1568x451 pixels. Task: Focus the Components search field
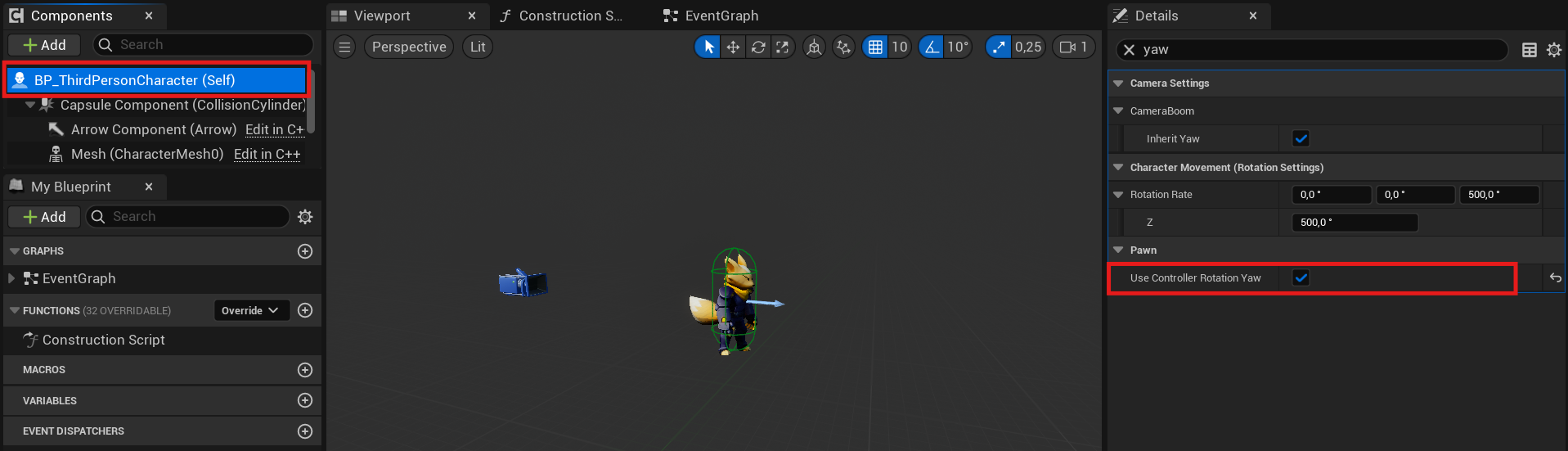pyautogui.click(x=203, y=45)
